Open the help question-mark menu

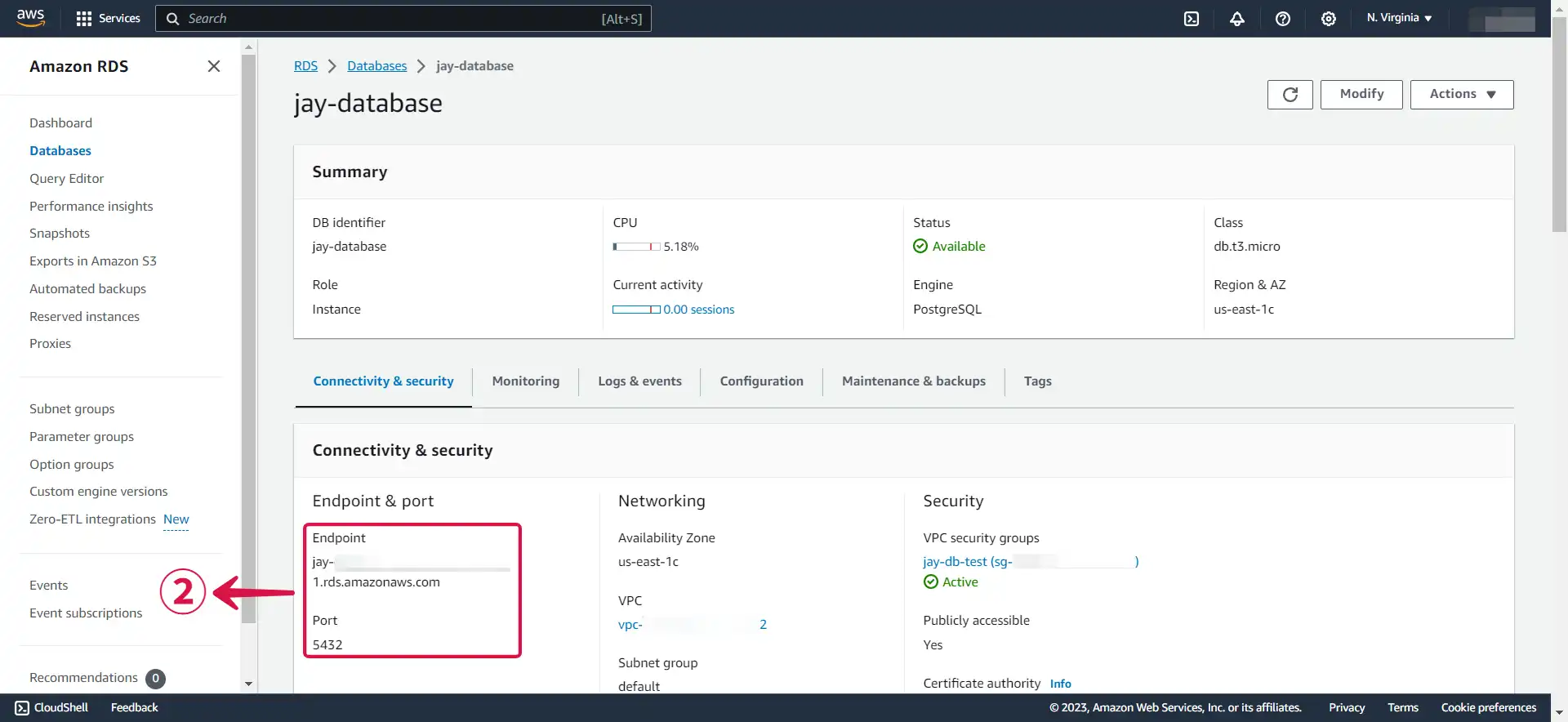pos(1283,19)
